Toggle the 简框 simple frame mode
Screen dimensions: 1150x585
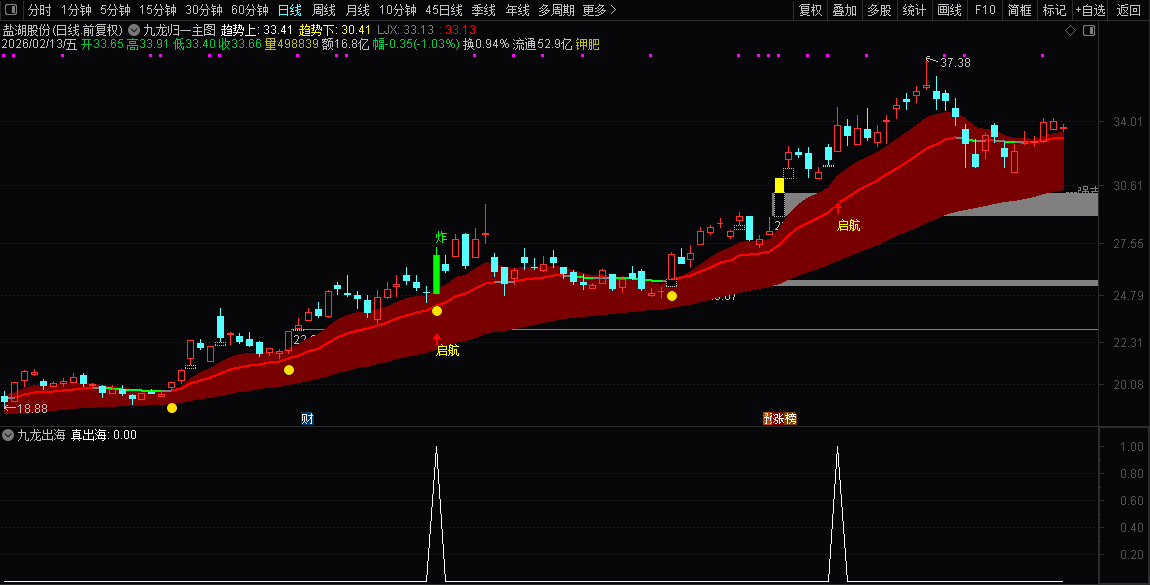(x=1019, y=10)
